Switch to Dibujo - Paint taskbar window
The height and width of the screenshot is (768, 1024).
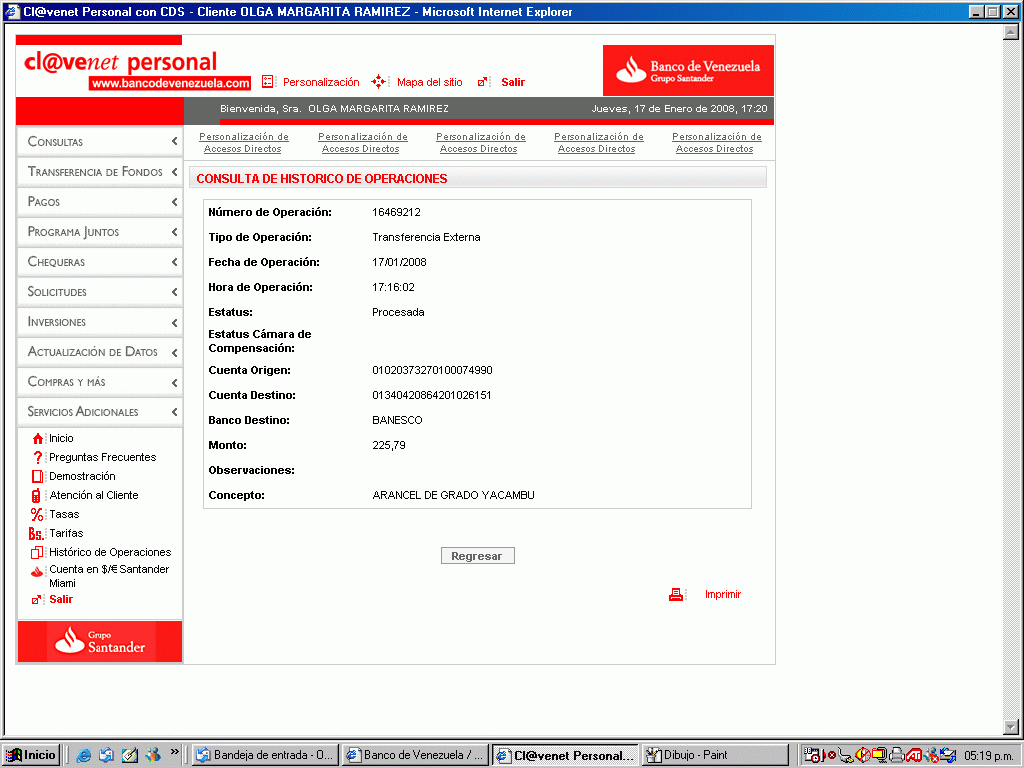pos(715,755)
